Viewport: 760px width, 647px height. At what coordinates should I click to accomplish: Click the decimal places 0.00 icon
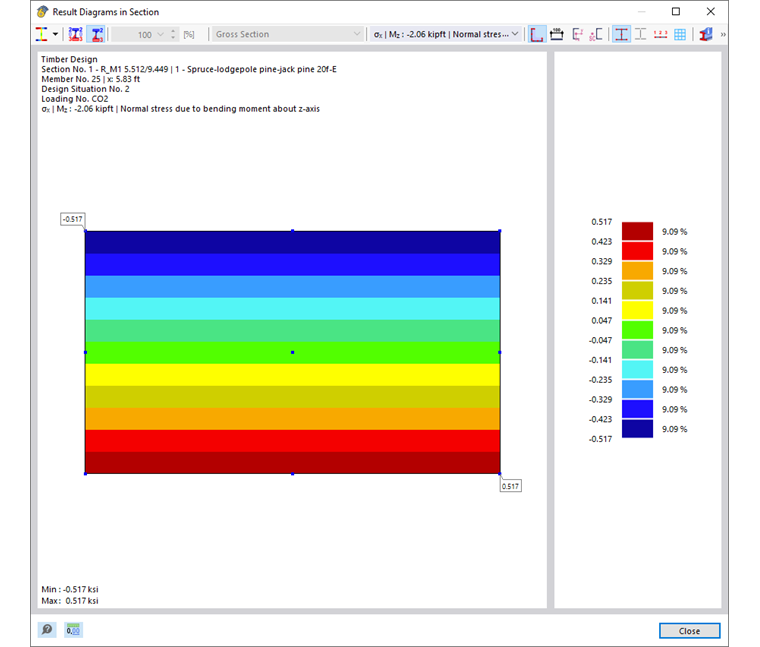point(73,630)
